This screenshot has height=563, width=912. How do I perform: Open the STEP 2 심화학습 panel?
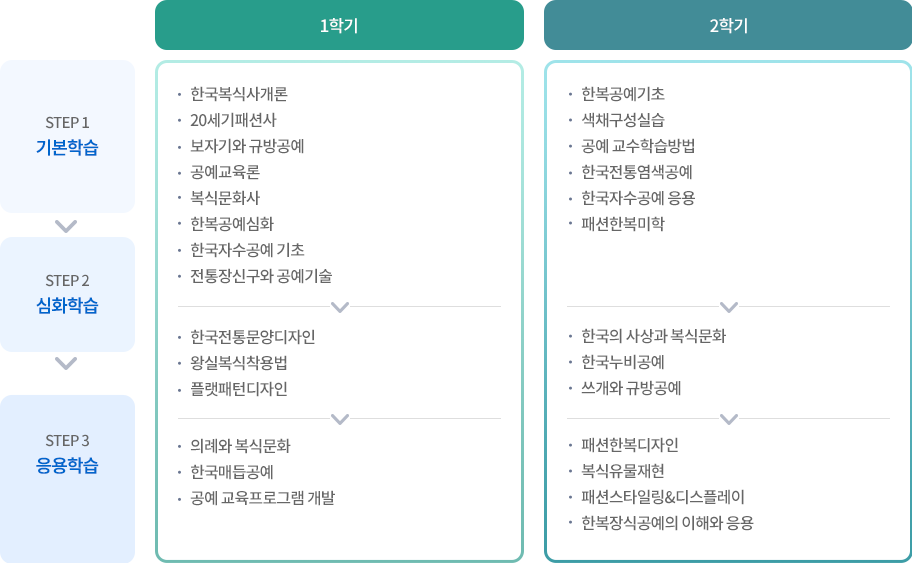[67, 294]
